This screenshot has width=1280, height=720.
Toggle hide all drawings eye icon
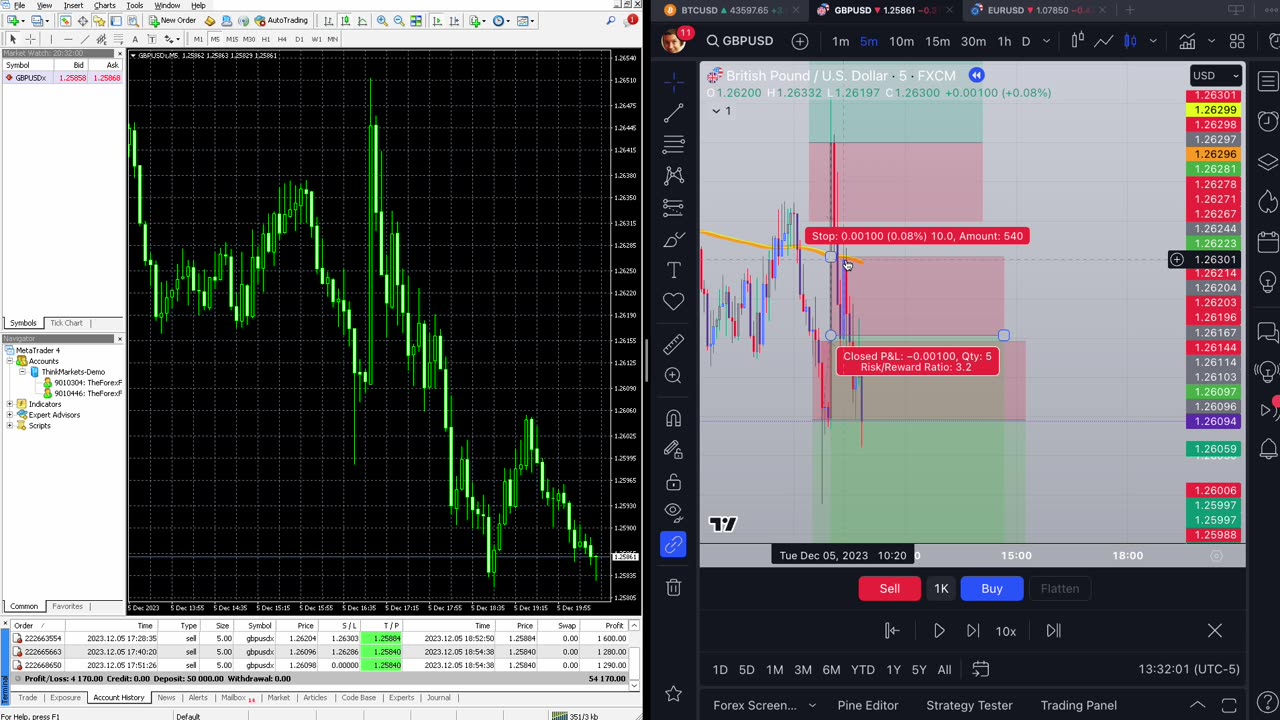pyautogui.click(x=673, y=513)
